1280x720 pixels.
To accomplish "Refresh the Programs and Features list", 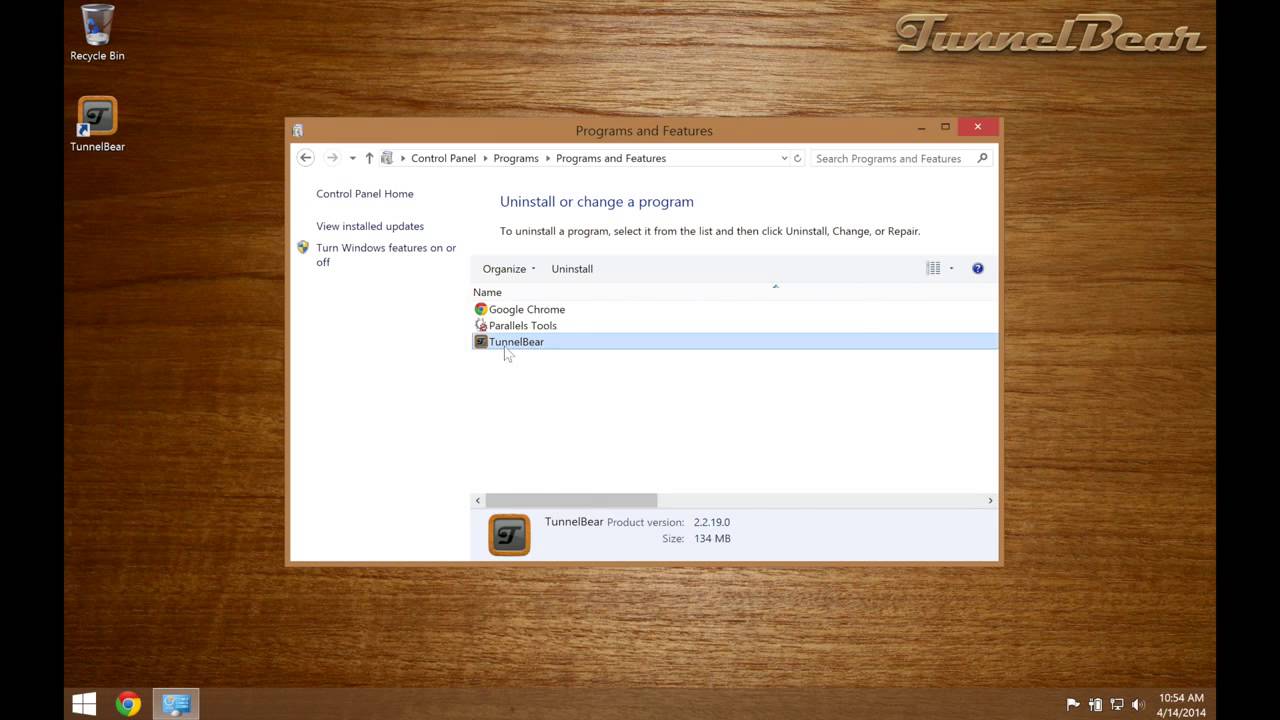I will pyautogui.click(x=797, y=158).
